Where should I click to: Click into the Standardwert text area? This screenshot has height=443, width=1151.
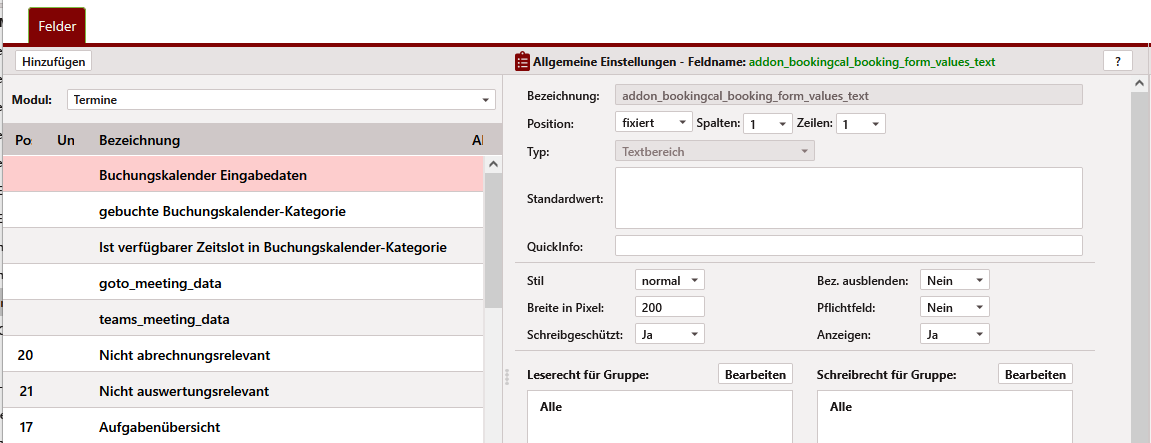(848, 198)
